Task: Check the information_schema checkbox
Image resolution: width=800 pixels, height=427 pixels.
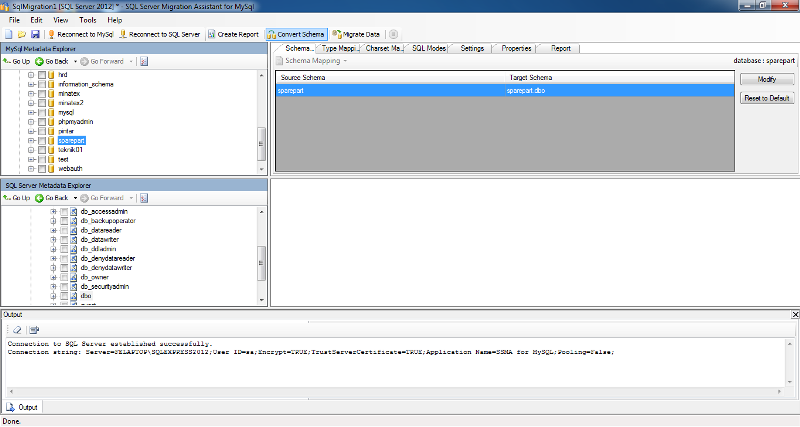Action: click(42, 84)
